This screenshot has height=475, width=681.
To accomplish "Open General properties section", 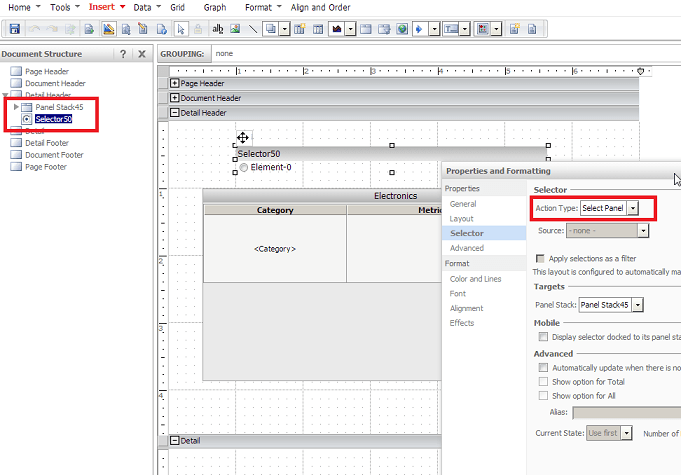I will [463, 204].
